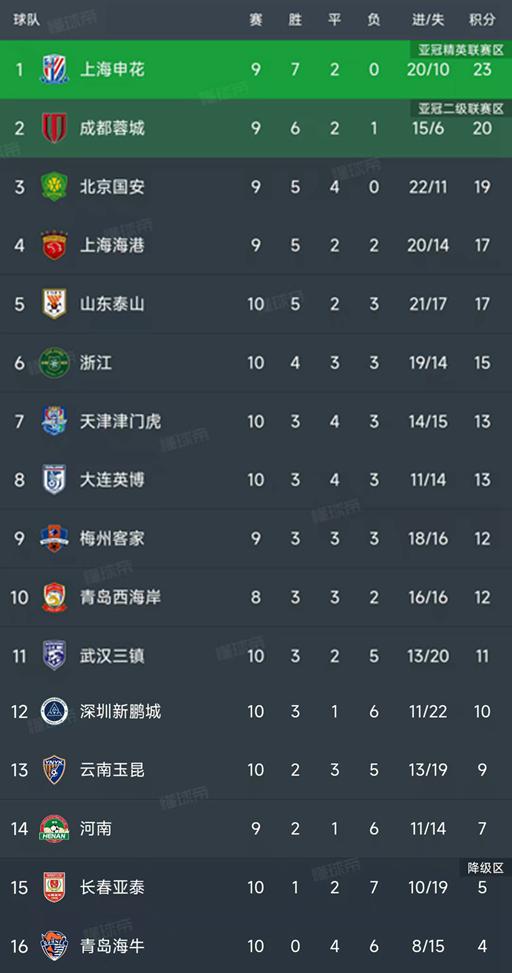Viewport: 512px width, 973px height.
Task: Click the 深圳新鹏城 circular logo
Action: (x=54, y=711)
